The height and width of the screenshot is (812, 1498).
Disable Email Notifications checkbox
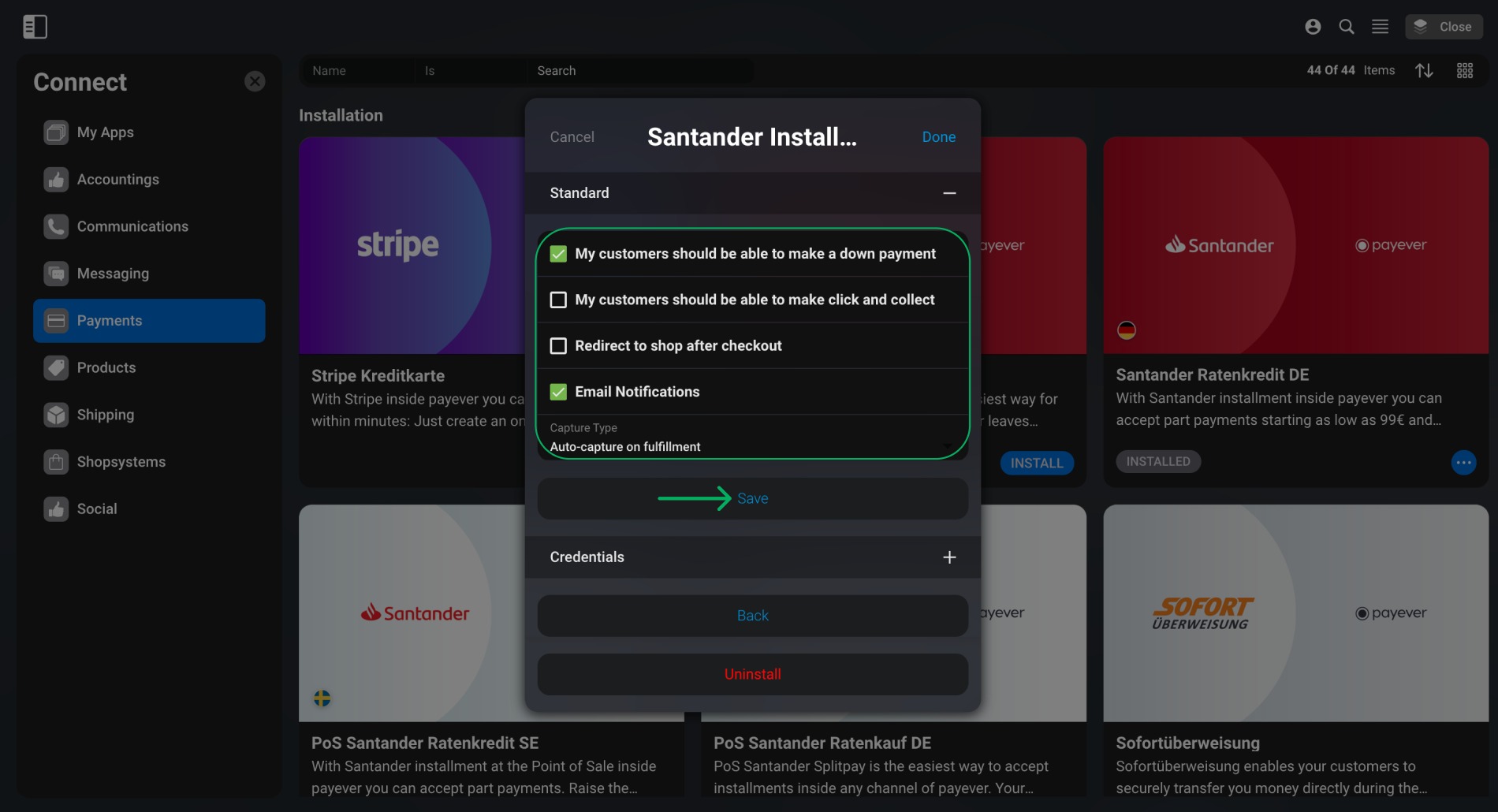(558, 392)
